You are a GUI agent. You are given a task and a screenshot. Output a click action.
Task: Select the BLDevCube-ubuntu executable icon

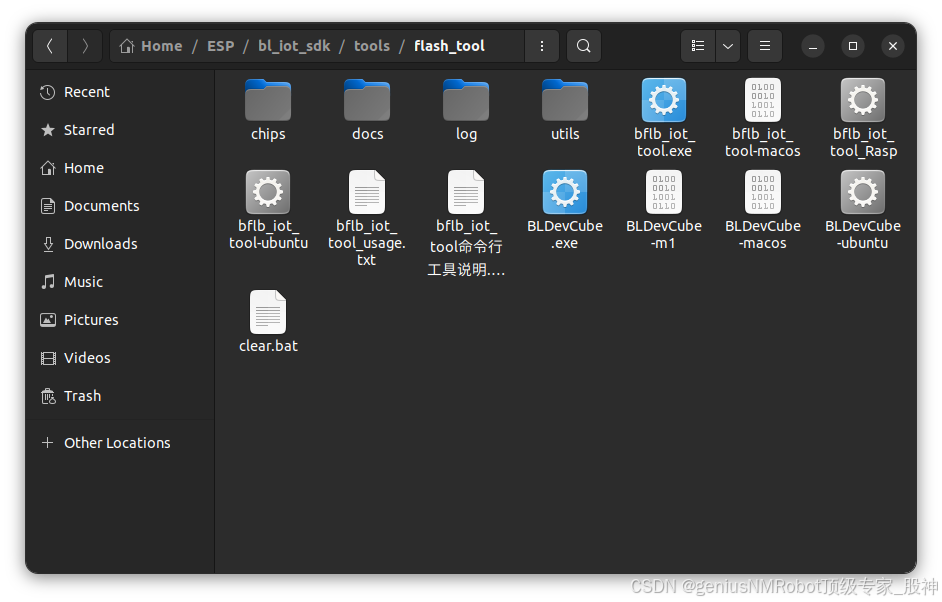(863, 192)
